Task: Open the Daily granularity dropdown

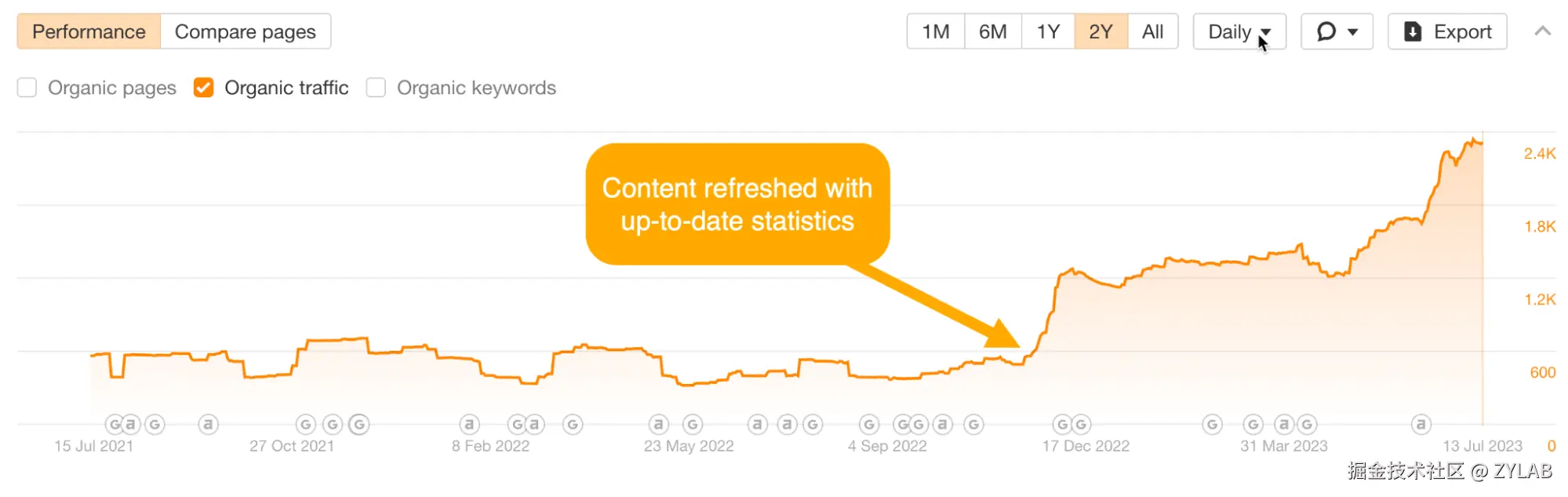Action: (1239, 31)
